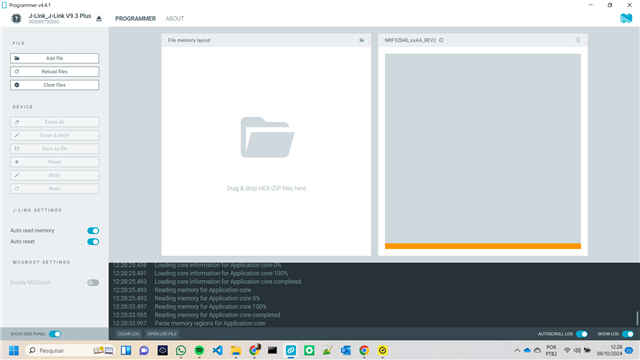Screen dimensions: 640x360
Task: Click log line 'Parse memory regions for Application core'
Action: click(210, 323)
